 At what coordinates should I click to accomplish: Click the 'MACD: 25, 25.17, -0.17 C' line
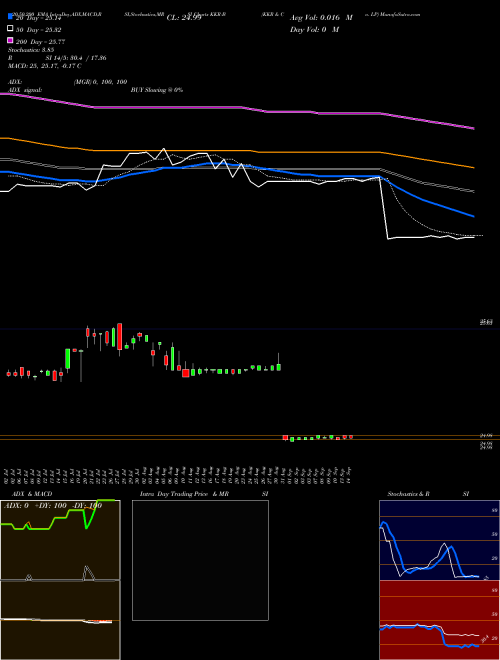[x=45, y=66]
